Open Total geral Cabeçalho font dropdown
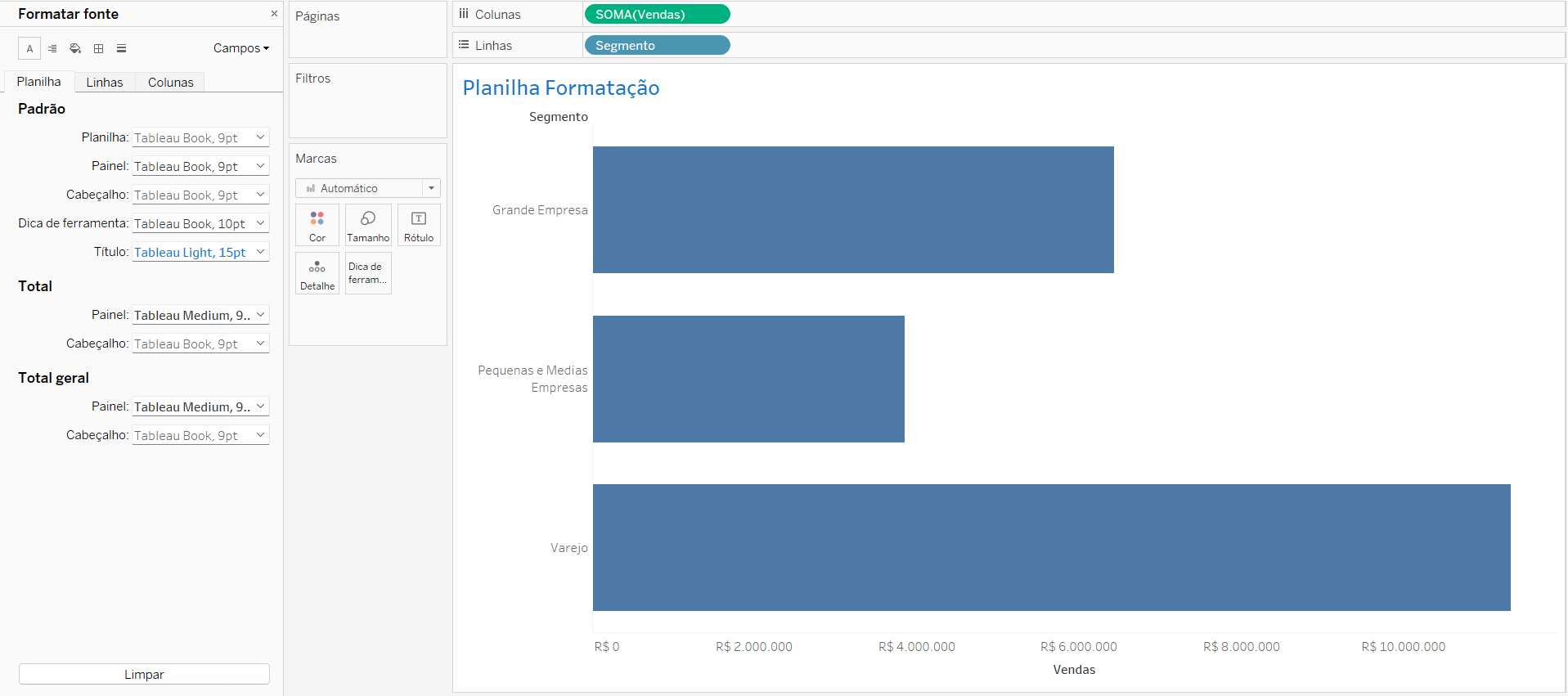The width and height of the screenshot is (1568, 696). pyautogui.click(x=200, y=435)
